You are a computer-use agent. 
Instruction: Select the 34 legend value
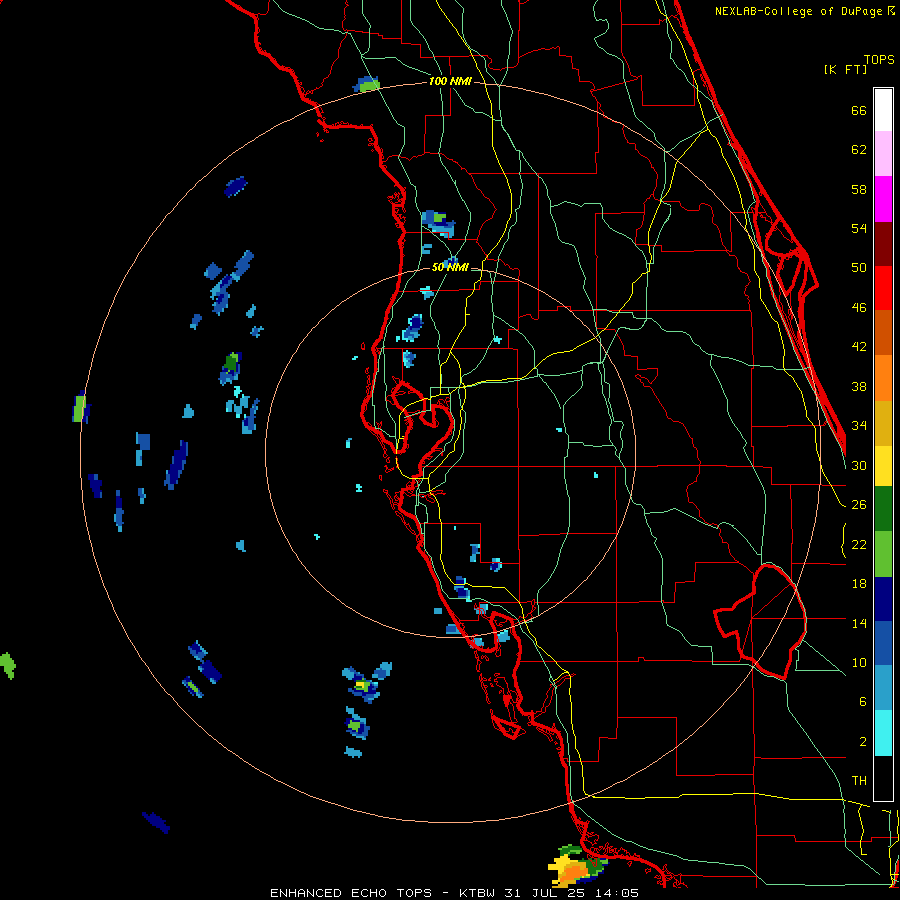coord(859,426)
